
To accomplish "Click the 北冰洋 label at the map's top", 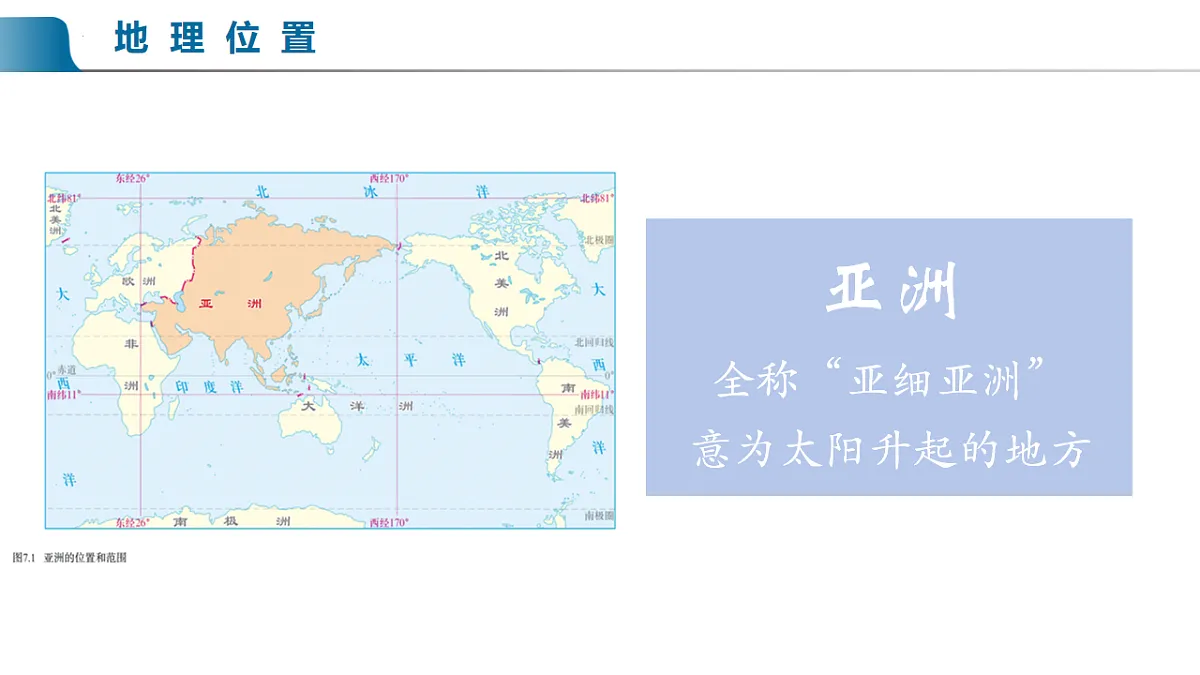I will pyautogui.click(x=372, y=190).
